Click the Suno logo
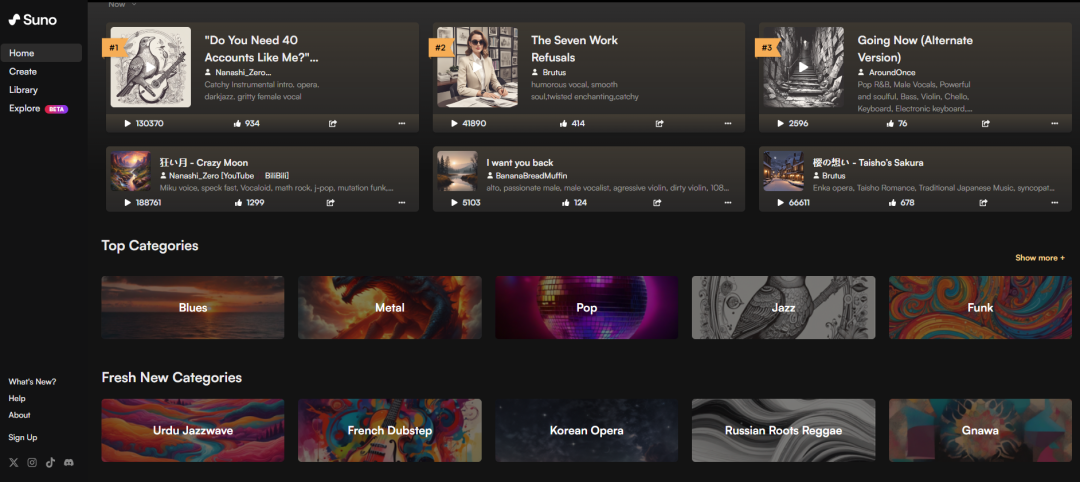The height and width of the screenshot is (482, 1080). (33, 20)
